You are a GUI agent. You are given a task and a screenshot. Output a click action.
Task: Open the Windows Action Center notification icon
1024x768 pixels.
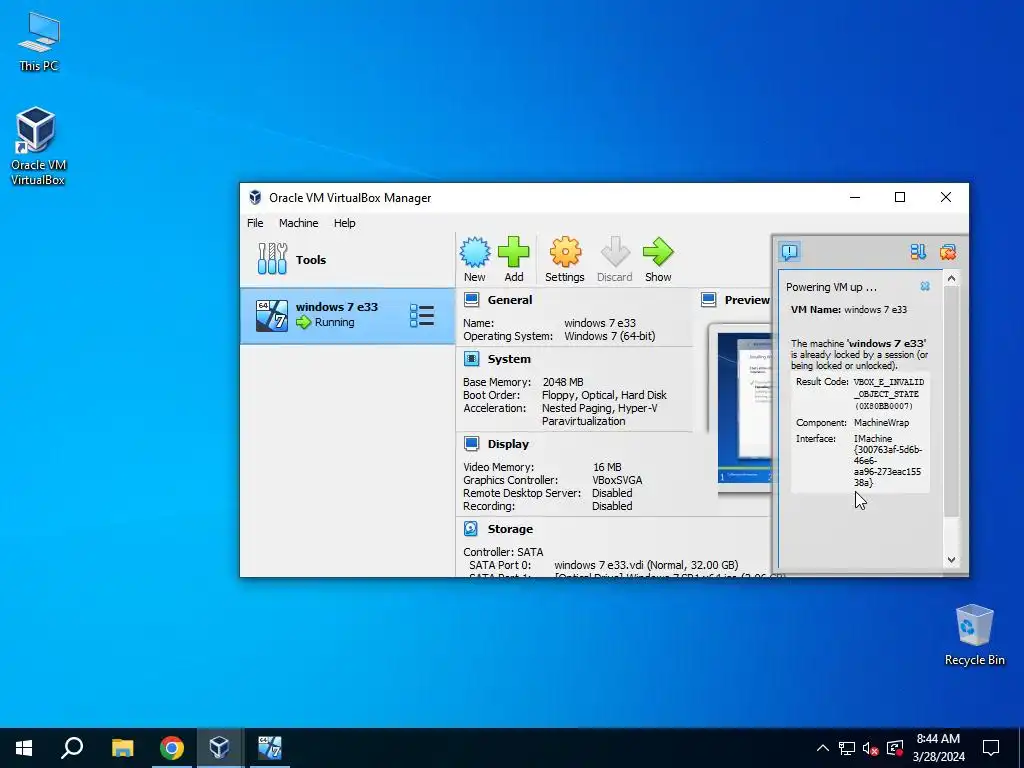(x=991, y=748)
